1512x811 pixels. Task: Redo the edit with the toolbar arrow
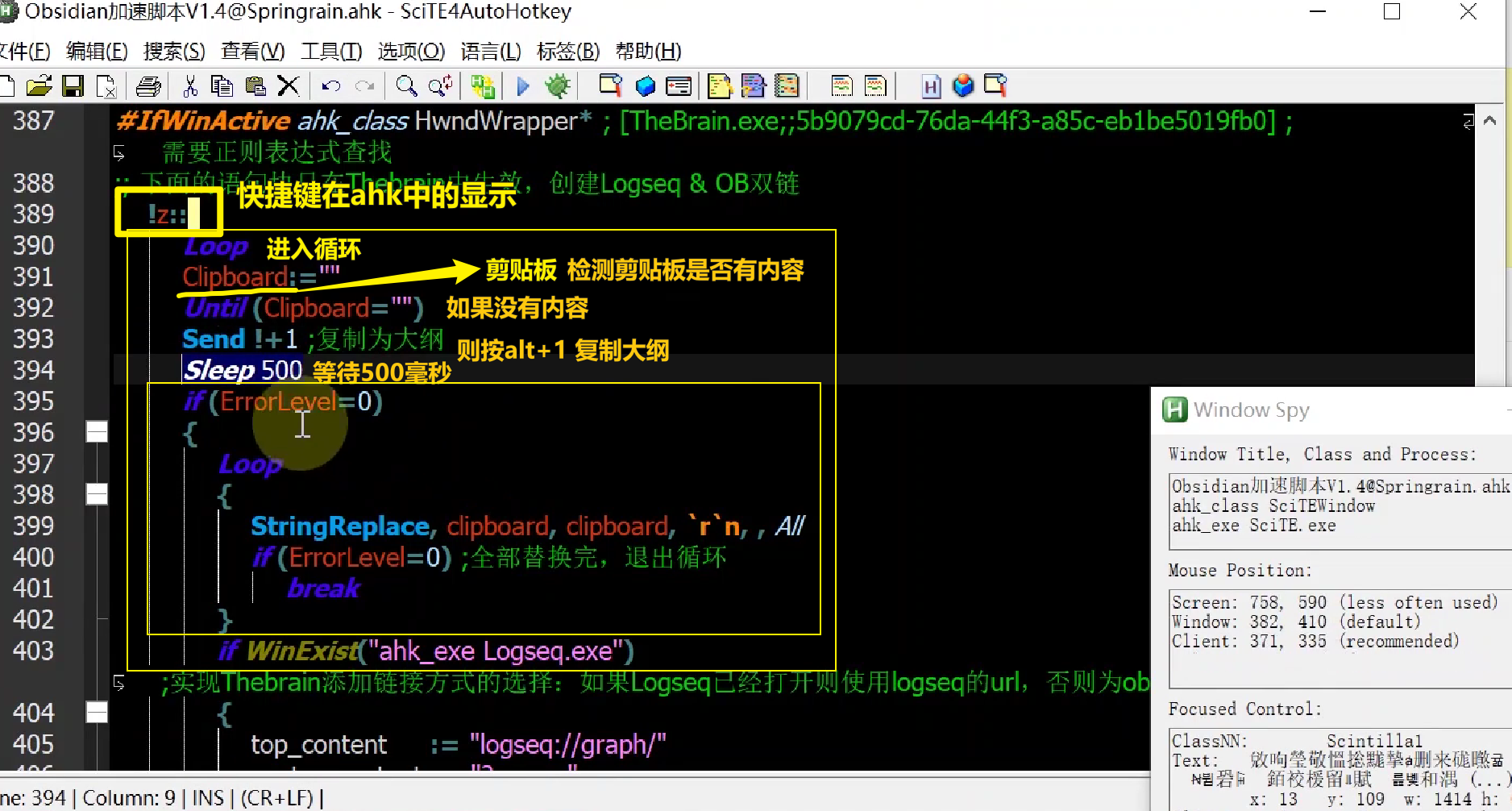click(365, 85)
